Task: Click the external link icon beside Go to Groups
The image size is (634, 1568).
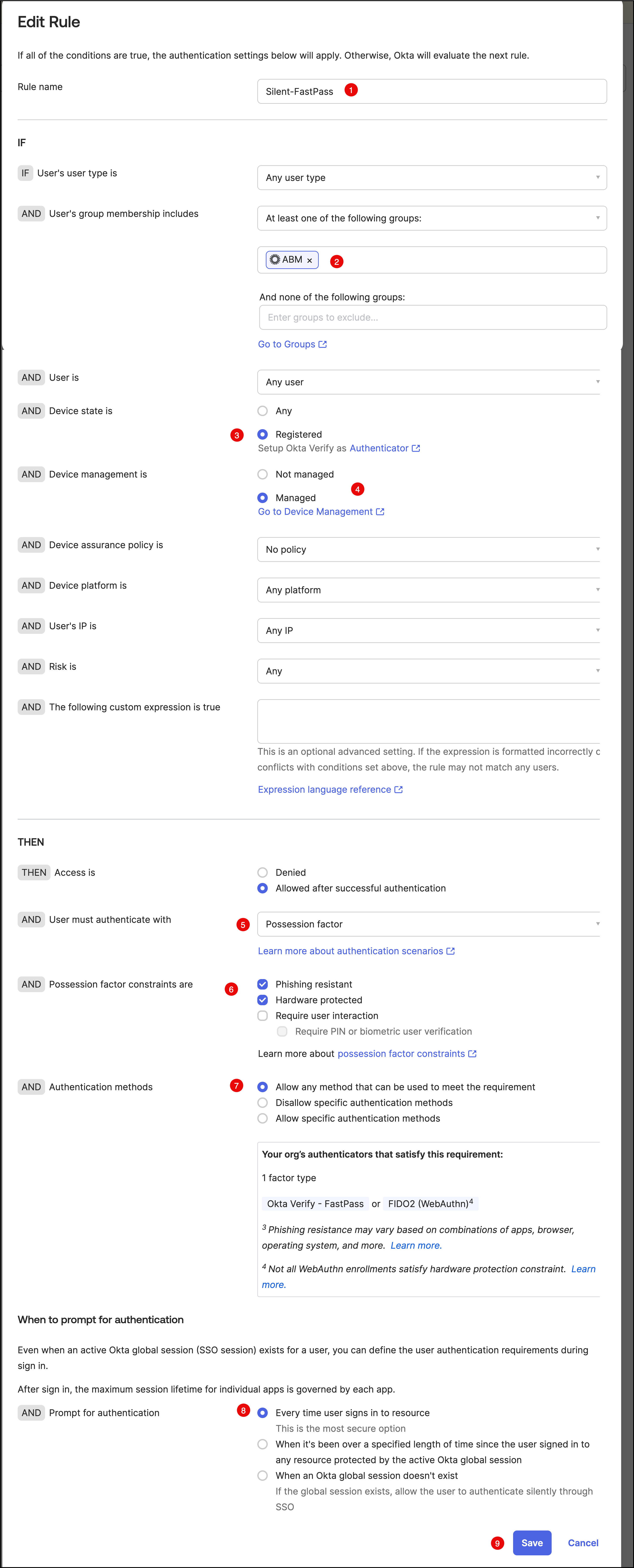Action: [x=323, y=345]
